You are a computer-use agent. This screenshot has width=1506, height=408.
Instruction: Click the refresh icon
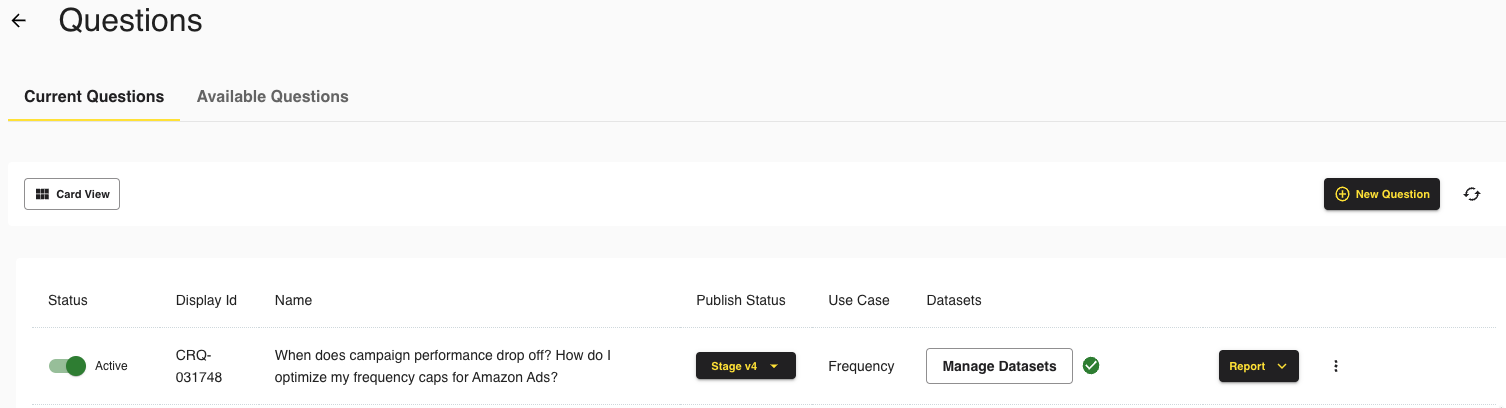click(1471, 194)
